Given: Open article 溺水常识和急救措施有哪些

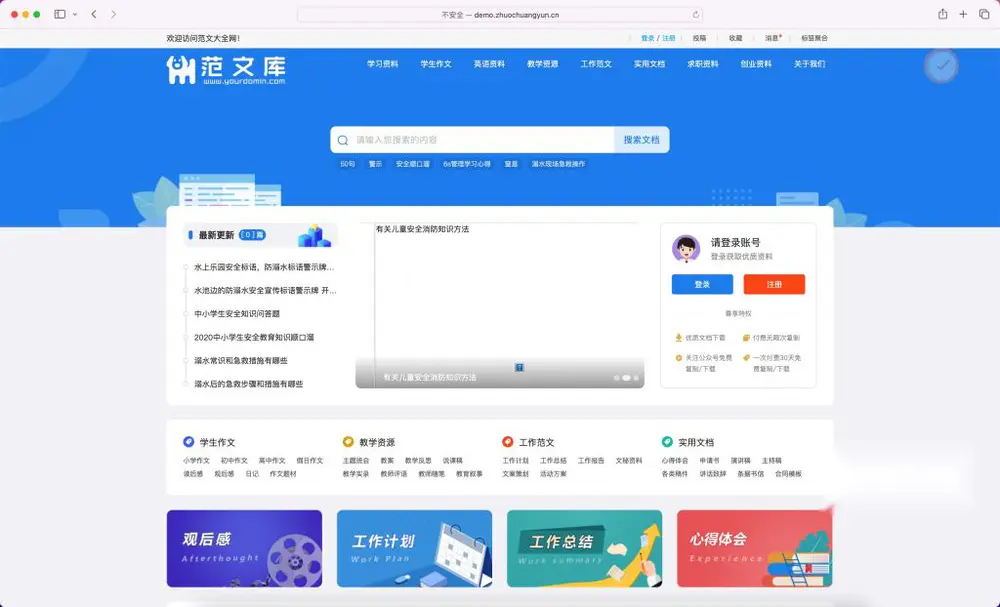Looking at the screenshot, I should tap(240, 360).
